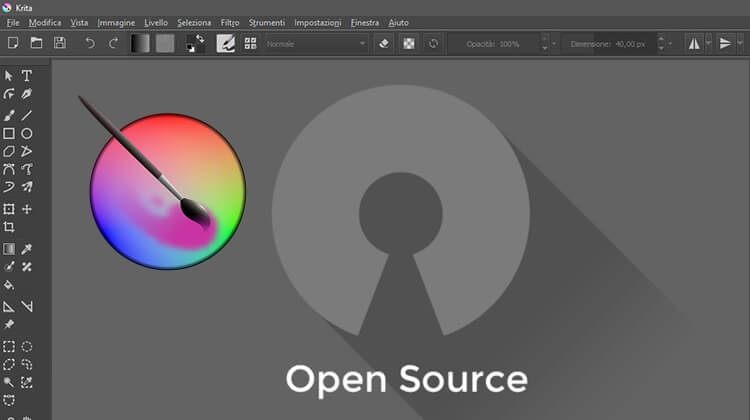Viewport: 750px width, 420px height.
Task: Select the Shape Selection arrow tool
Action: [x=9, y=76]
